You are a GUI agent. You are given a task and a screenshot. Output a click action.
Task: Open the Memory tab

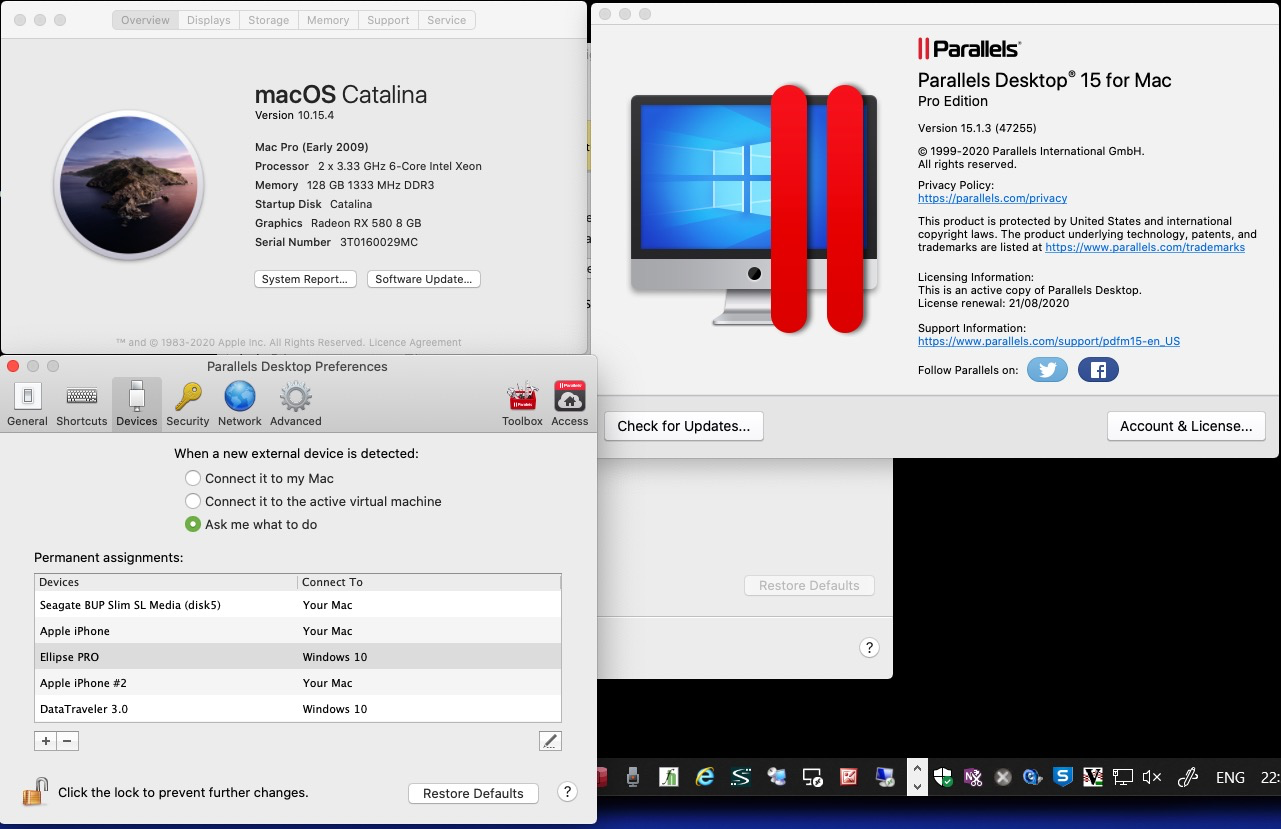tap(328, 20)
